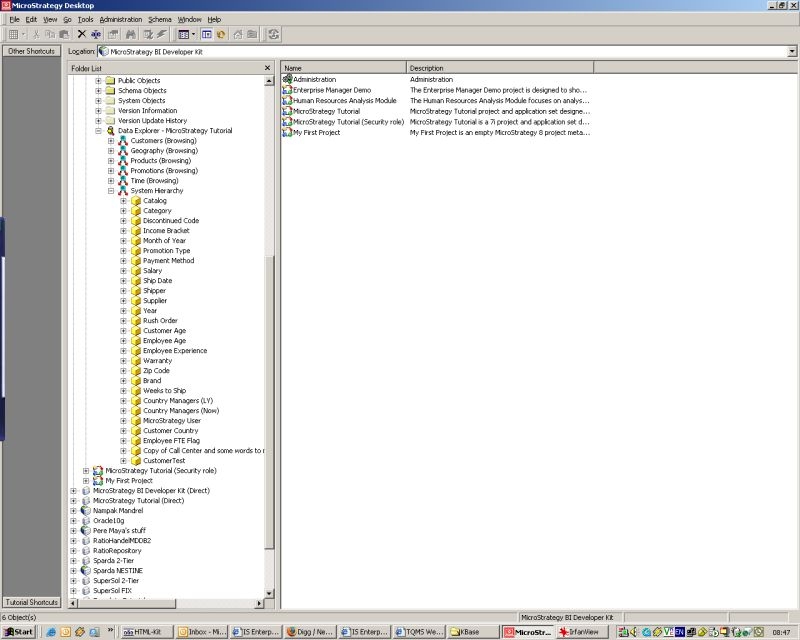The image size is (800, 640).
Task: Click the Description column header
Action: pyautogui.click(x=499, y=68)
